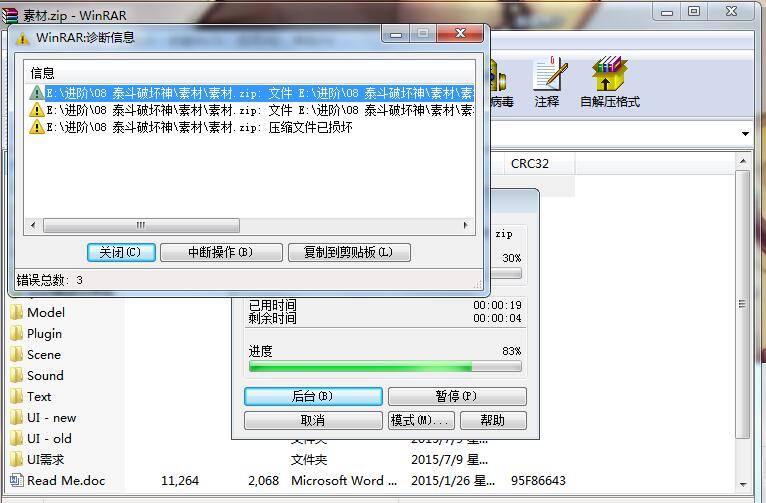Click the right arrow of diagnostic list scrollbar
This screenshot has width=766, height=503.
(465, 225)
